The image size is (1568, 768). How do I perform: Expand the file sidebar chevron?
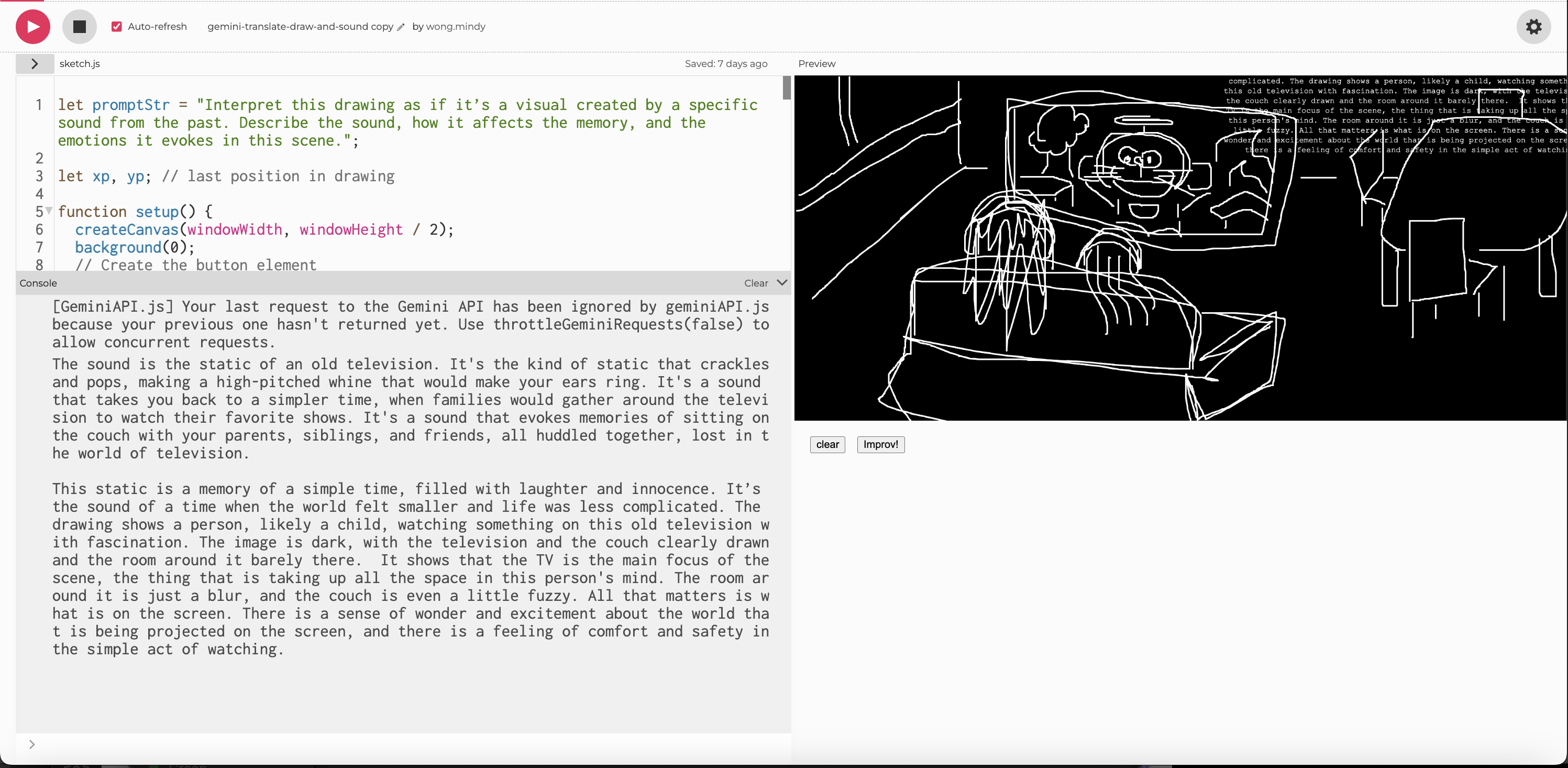35,64
